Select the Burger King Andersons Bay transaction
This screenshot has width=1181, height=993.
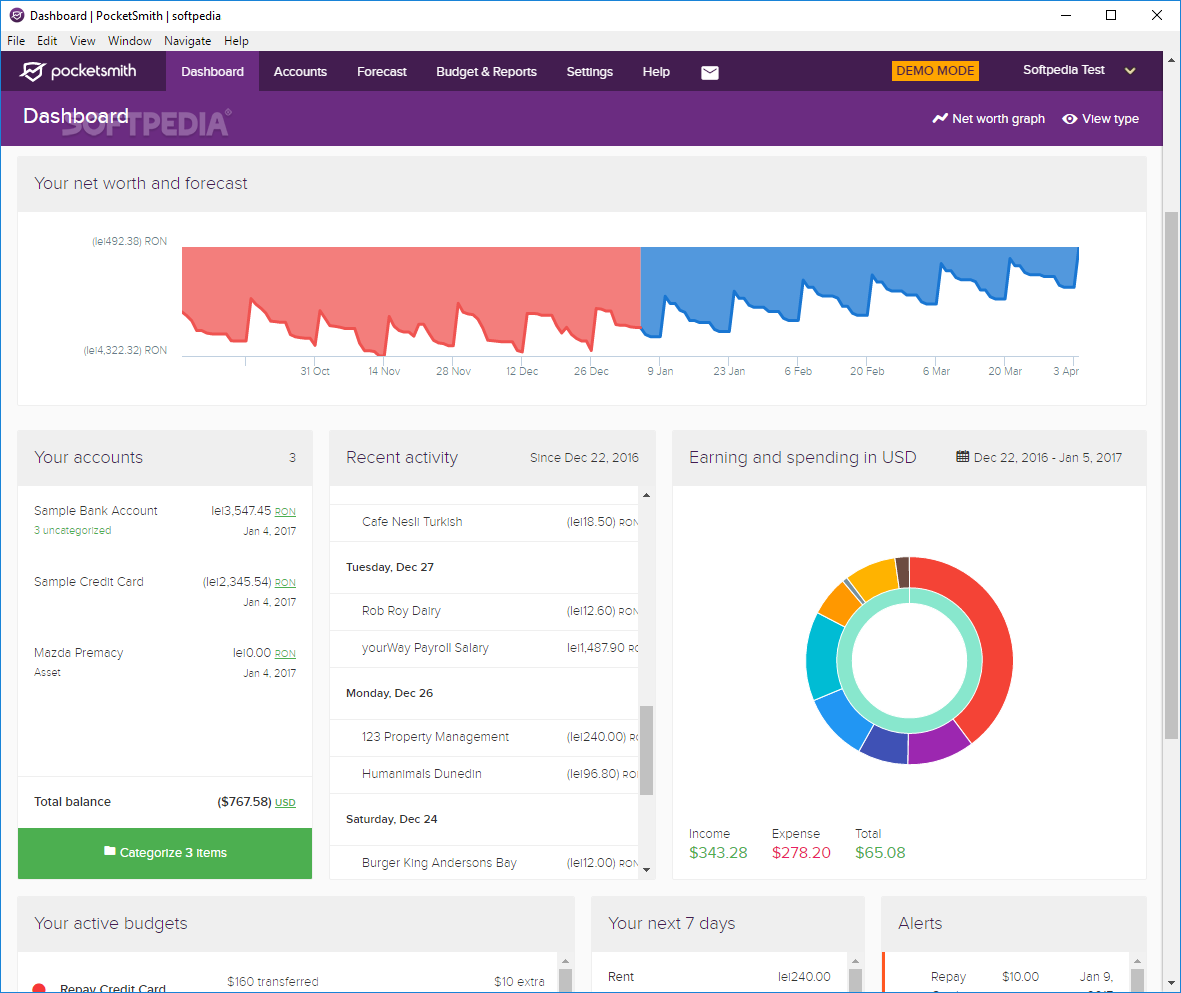(x=484, y=863)
